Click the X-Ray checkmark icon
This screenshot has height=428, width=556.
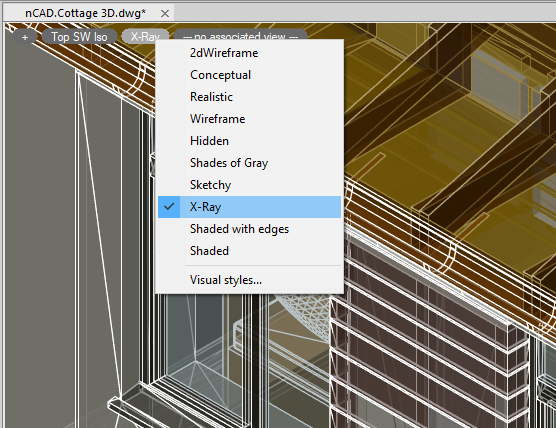(x=169, y=206)
